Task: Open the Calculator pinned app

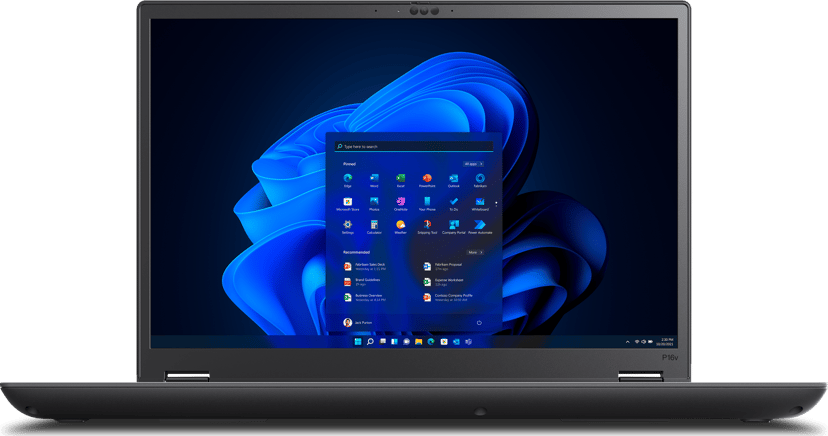Action: [x=374, y=226]
